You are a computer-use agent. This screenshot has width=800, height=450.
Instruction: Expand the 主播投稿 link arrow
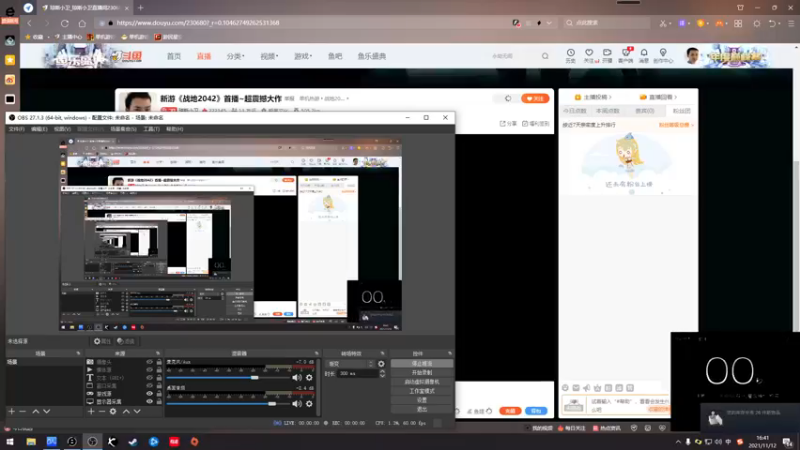[610, 97]
